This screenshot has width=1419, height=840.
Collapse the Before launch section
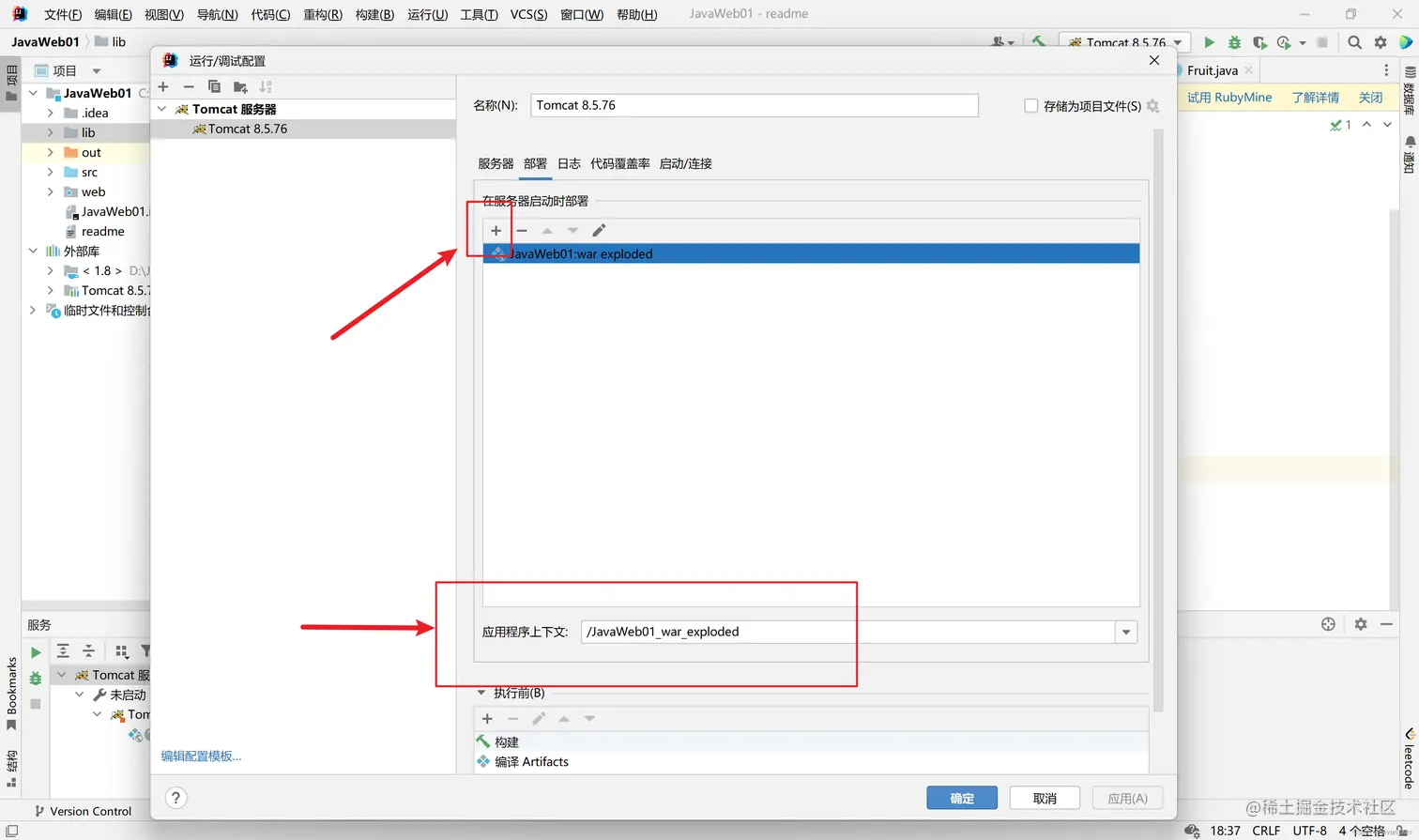(x=481, y=693)
